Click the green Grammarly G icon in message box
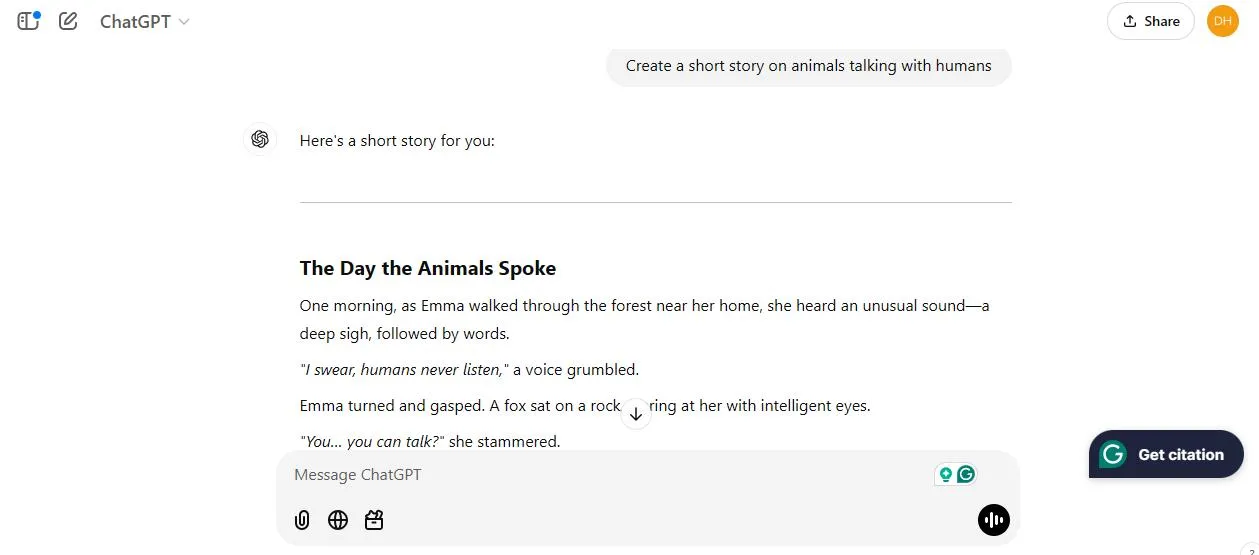Image resolution: width=1259 pixels, height=555 pixels. (x=966, y=474)
